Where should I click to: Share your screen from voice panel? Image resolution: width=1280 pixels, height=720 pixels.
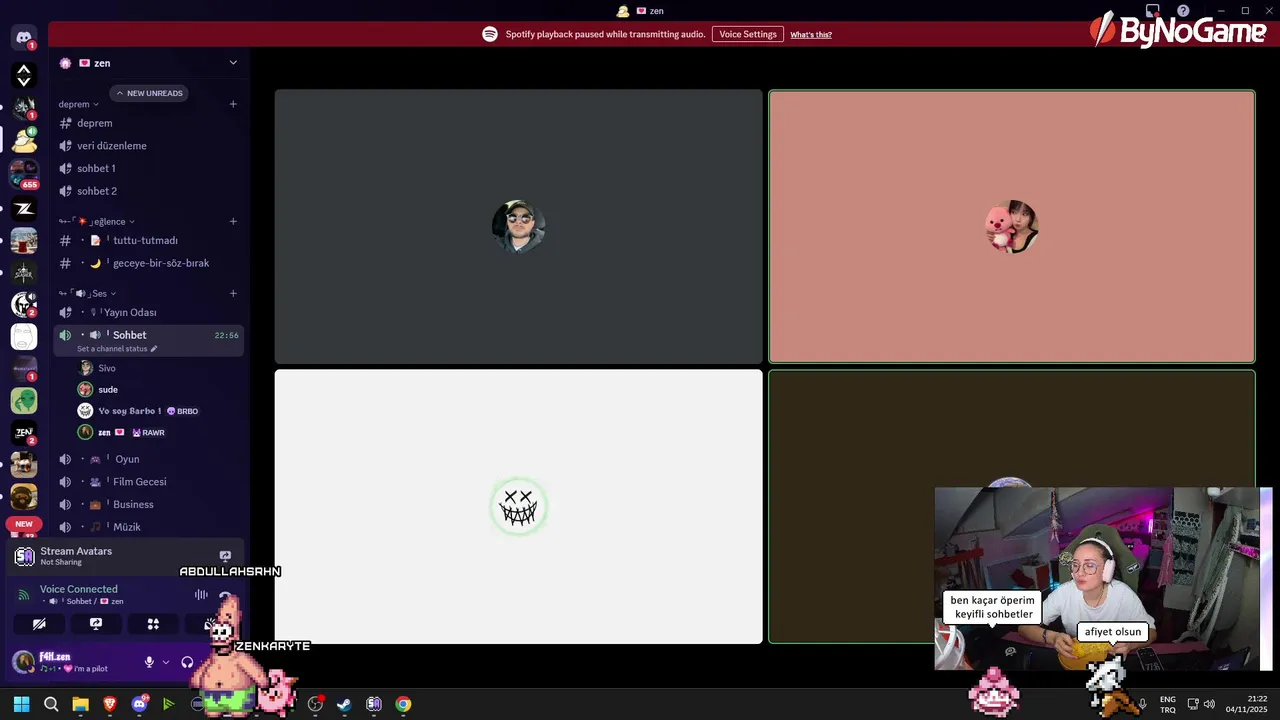coord(96,624)
